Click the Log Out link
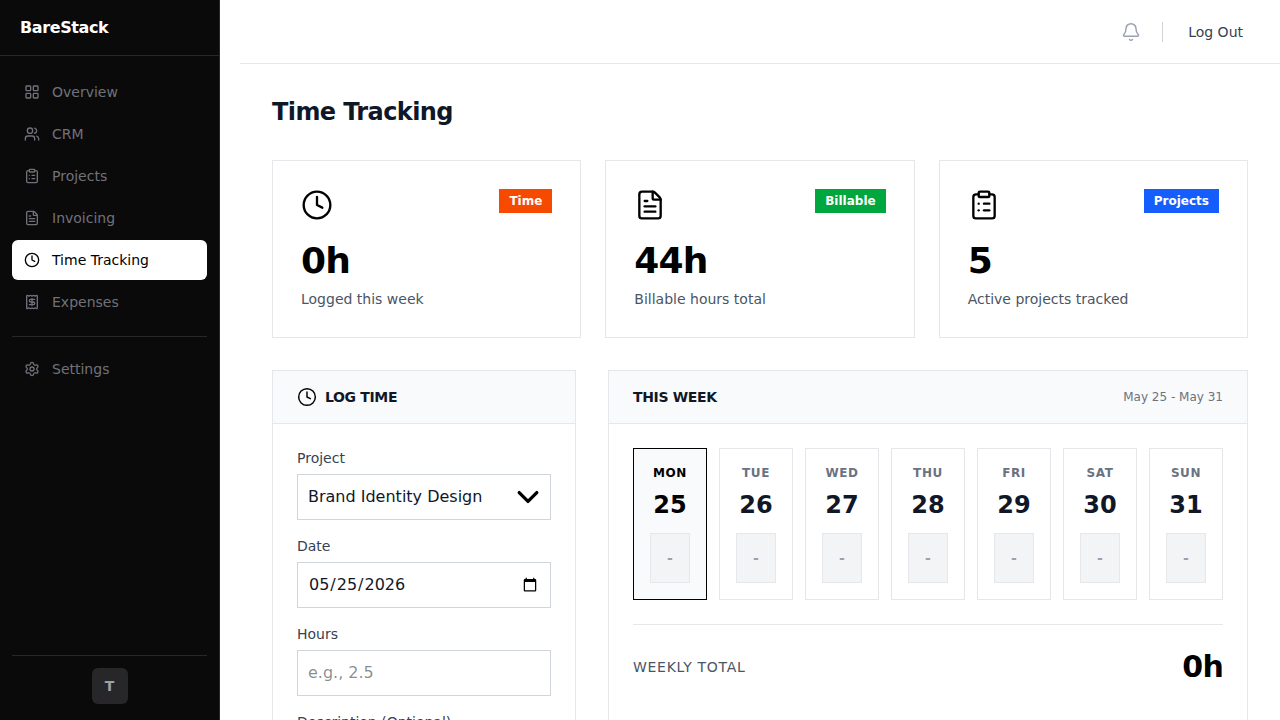Image resolution: width=1280 pixels, height=720 pixels. (x=1215, y=32)
